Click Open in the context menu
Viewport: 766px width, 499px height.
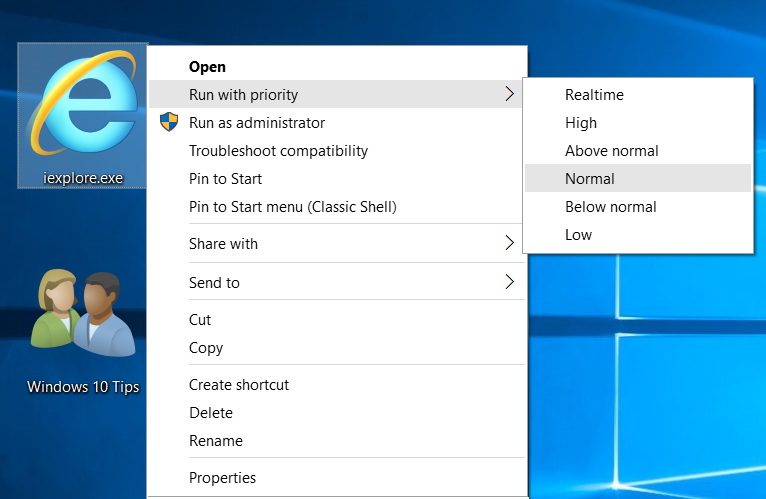pos(337,66)
